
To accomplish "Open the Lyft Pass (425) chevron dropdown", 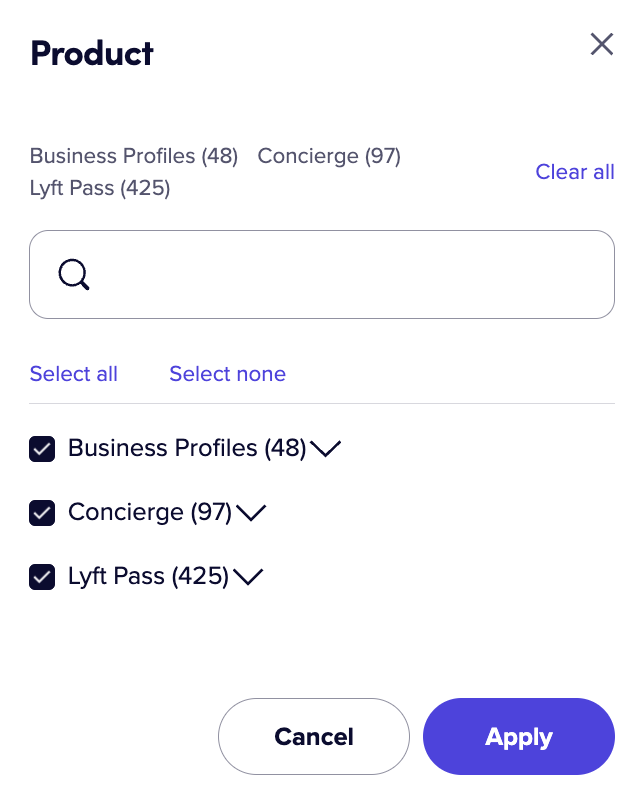I will pos(248,577).
